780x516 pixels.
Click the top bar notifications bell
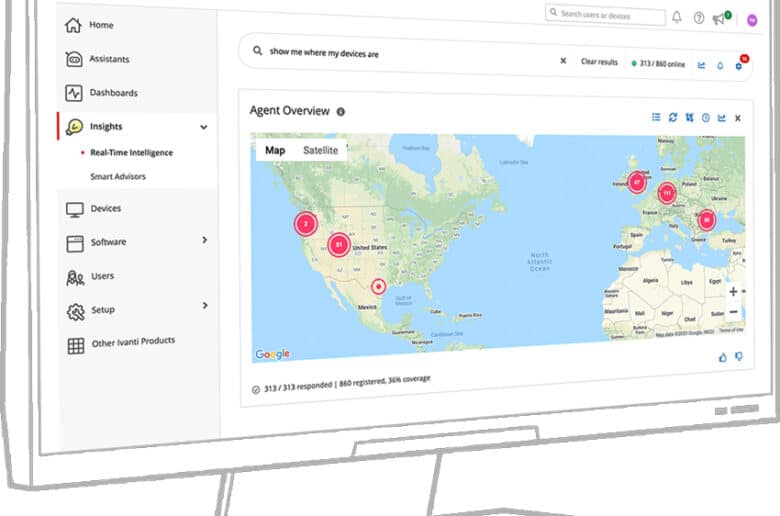pyautogui.click(x=677, y=17)
